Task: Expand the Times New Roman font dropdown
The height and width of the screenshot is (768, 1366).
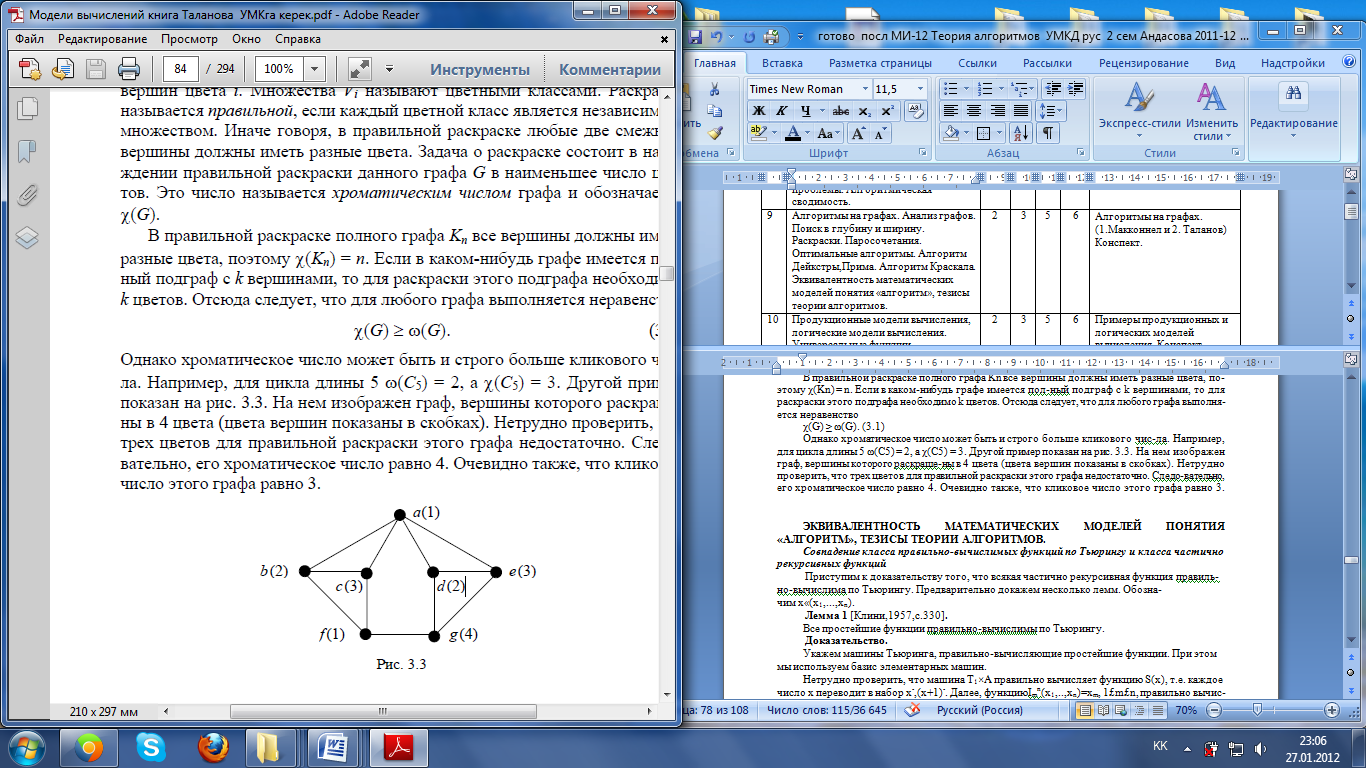Action: tap(863, 89)
